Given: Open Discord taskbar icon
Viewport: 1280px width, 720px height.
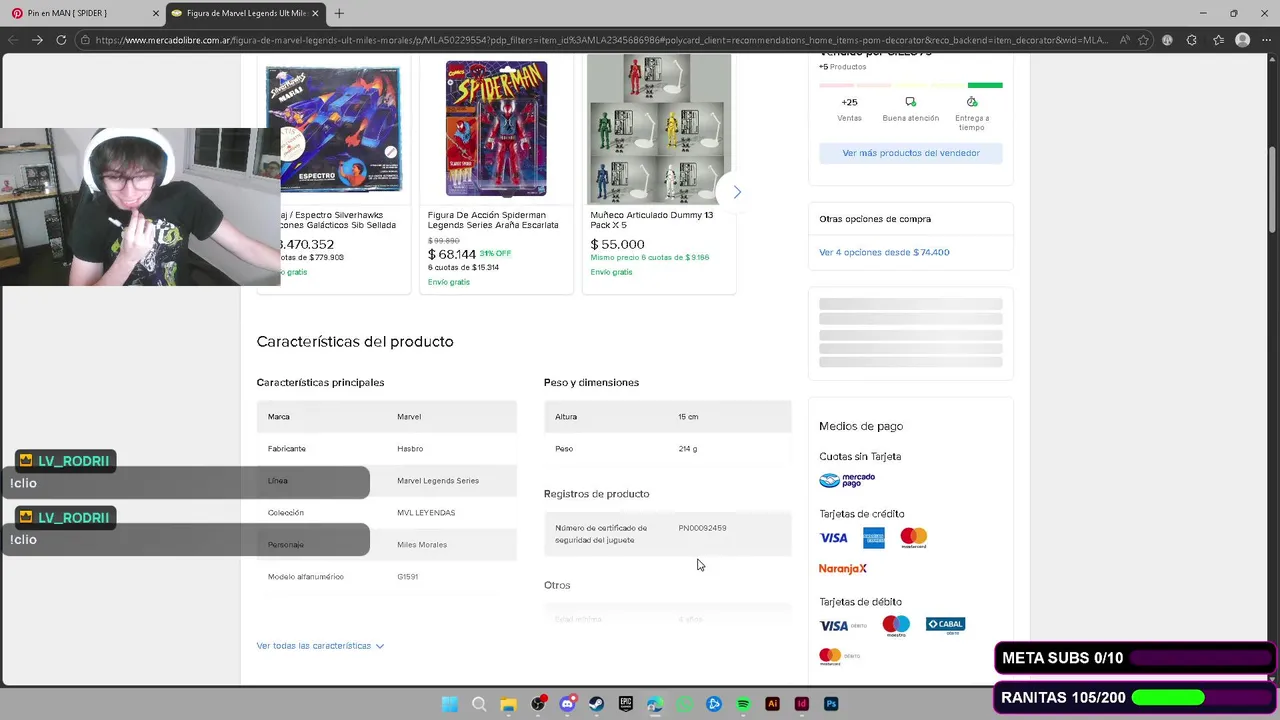Looking at the screenshot, I should coord(567,704).
